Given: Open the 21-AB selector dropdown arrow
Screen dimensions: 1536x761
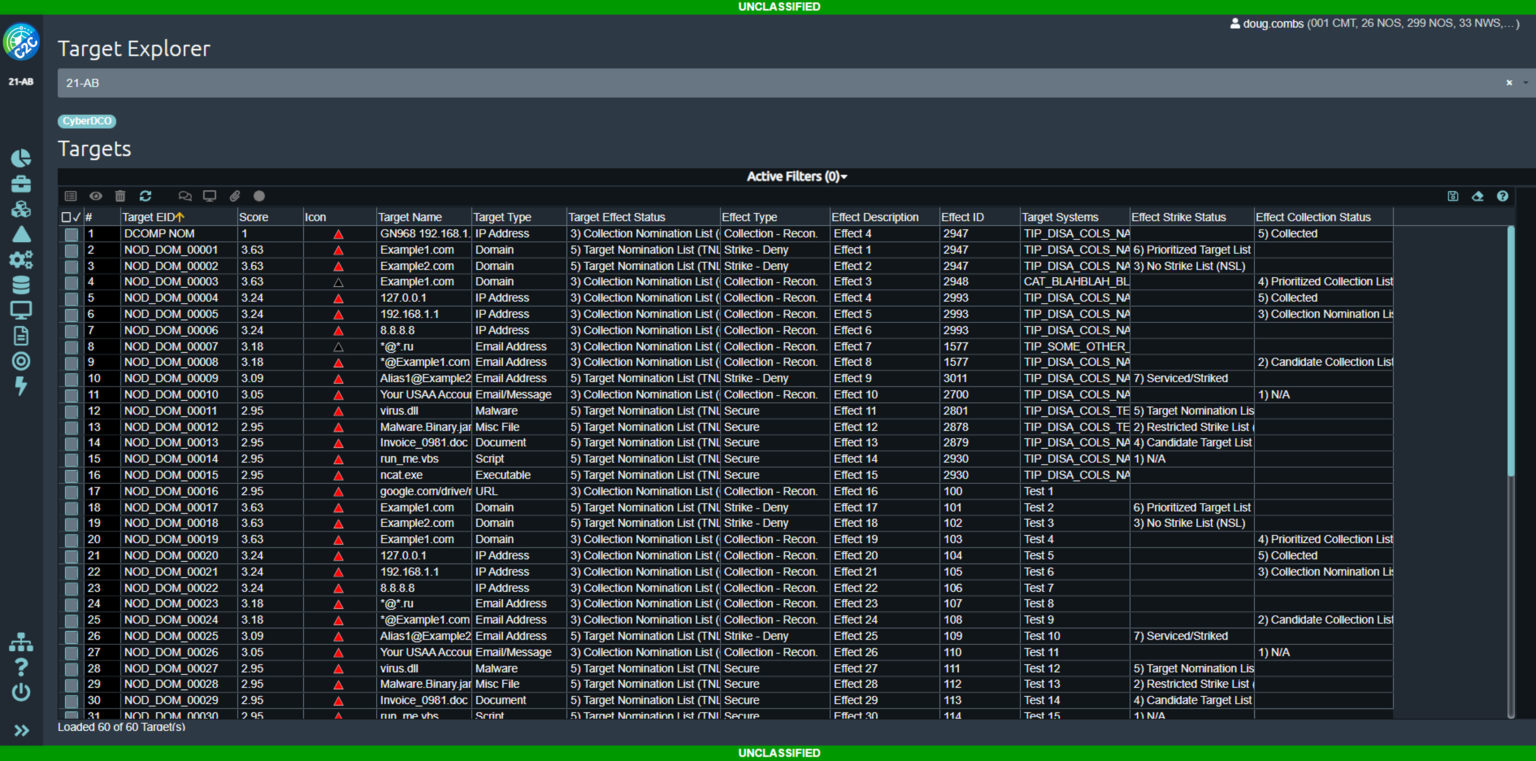Looking at the screenshot, I should coord(1526,83).
